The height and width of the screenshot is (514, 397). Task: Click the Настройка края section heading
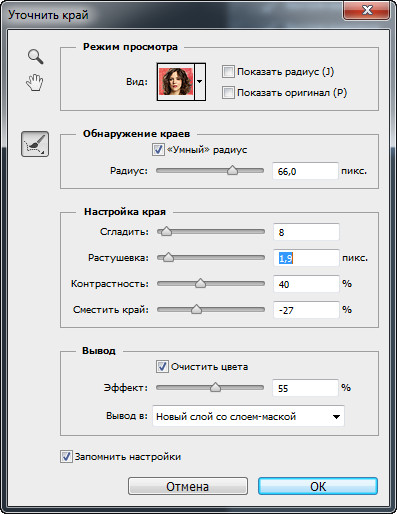tap(125, 212)
